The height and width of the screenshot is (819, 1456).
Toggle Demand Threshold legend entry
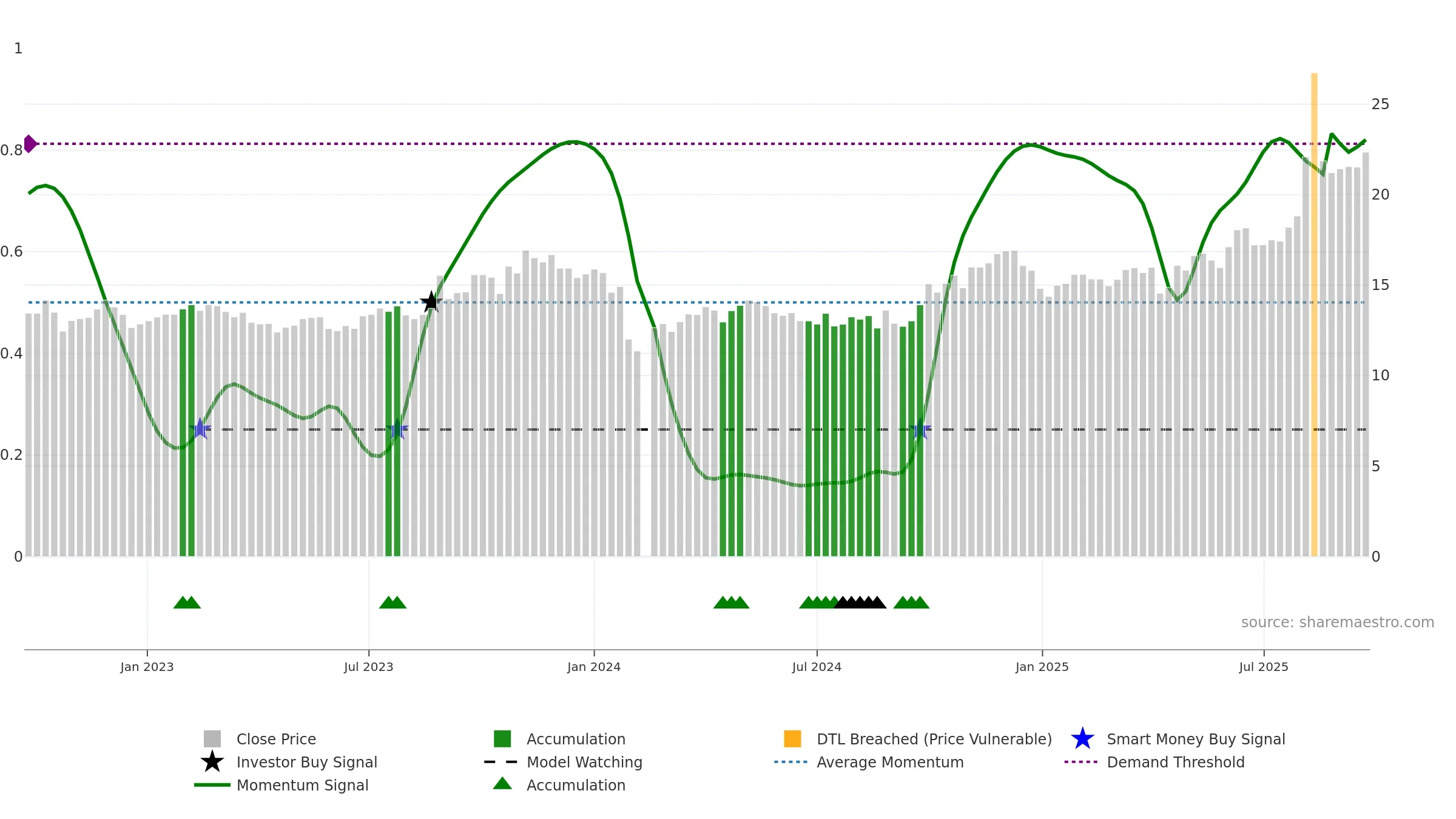point(1154,762)
